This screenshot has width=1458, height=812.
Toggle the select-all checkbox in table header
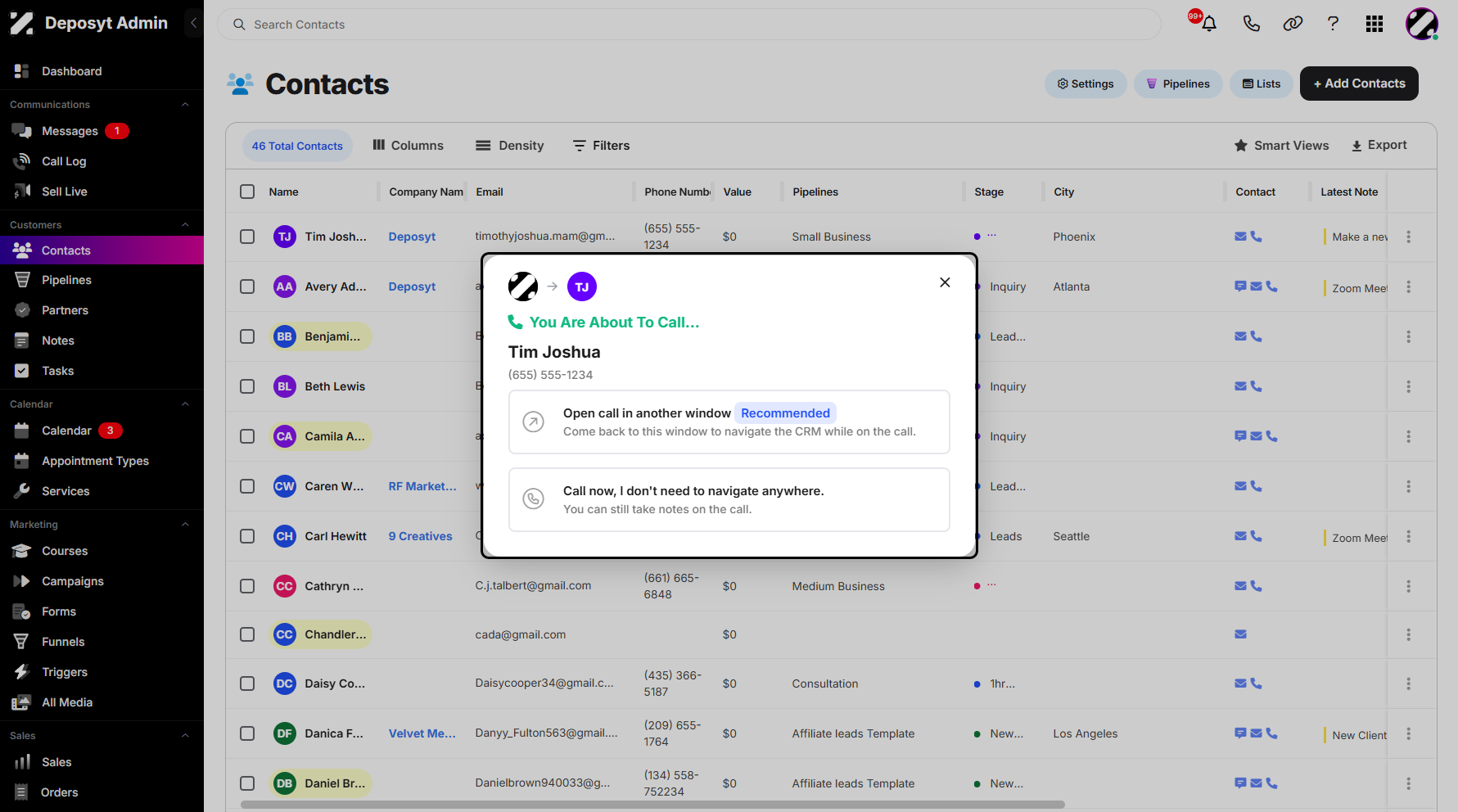coord(247,192)
